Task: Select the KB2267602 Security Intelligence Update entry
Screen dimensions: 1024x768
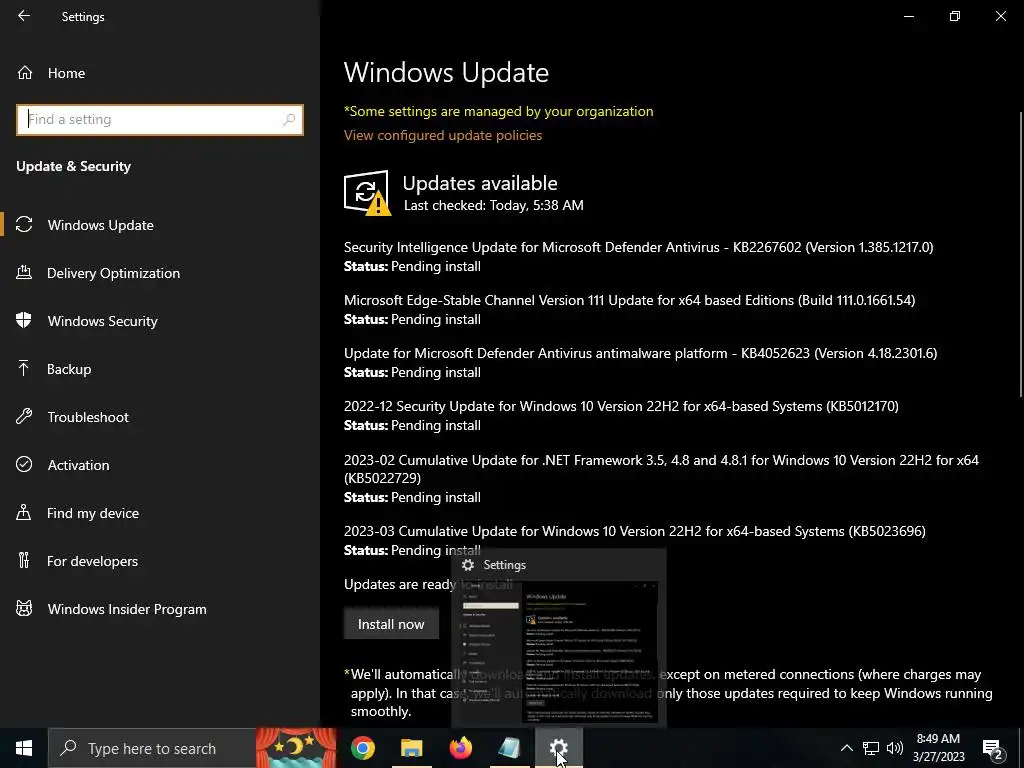Action: click(638, 248)
